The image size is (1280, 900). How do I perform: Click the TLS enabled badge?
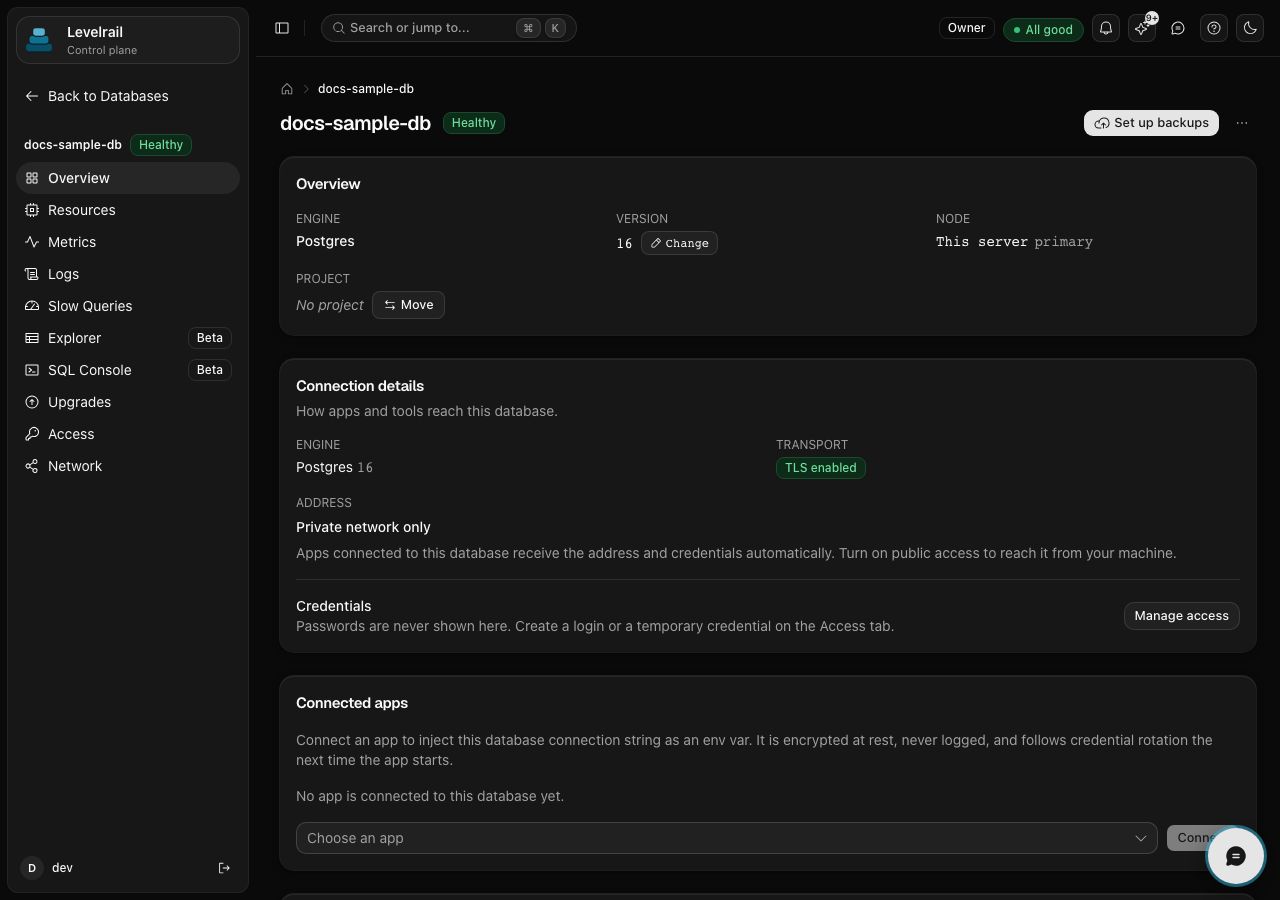821,468
